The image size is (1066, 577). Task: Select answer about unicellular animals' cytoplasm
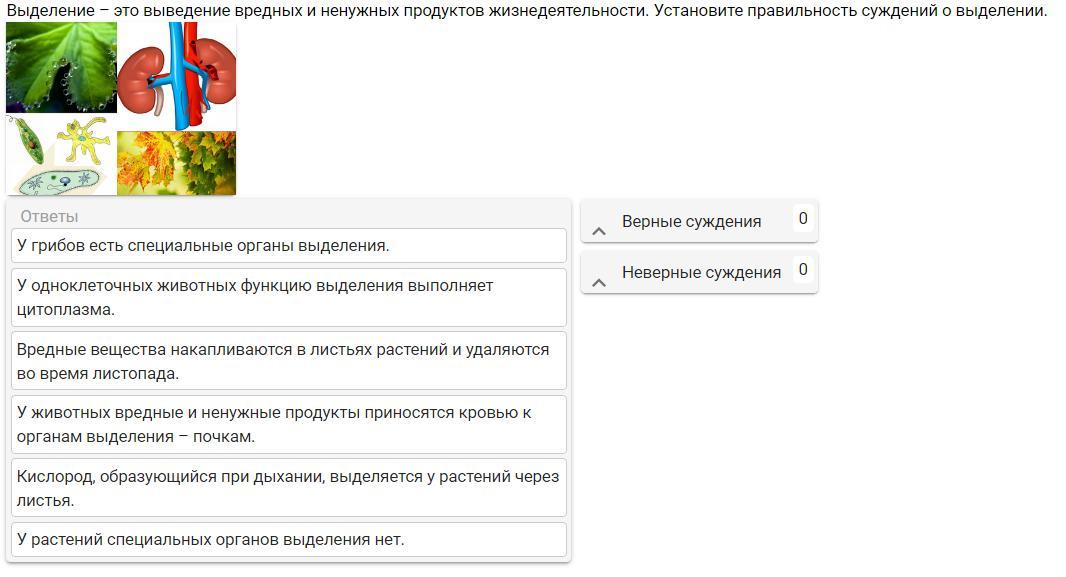[289, 298]
